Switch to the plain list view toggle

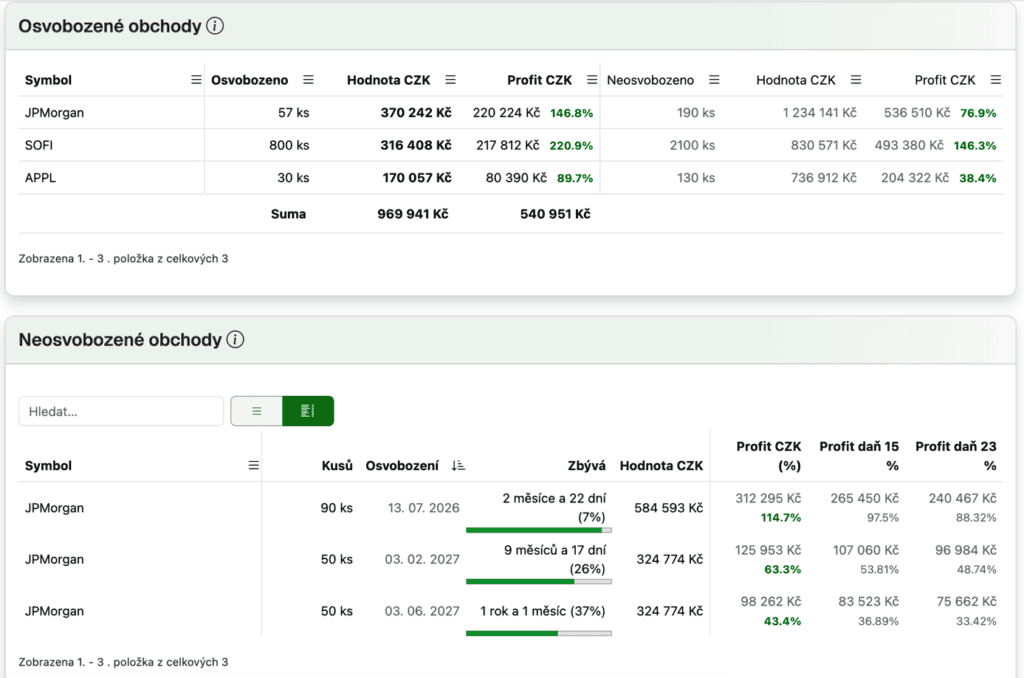click(x=256, y=411)
